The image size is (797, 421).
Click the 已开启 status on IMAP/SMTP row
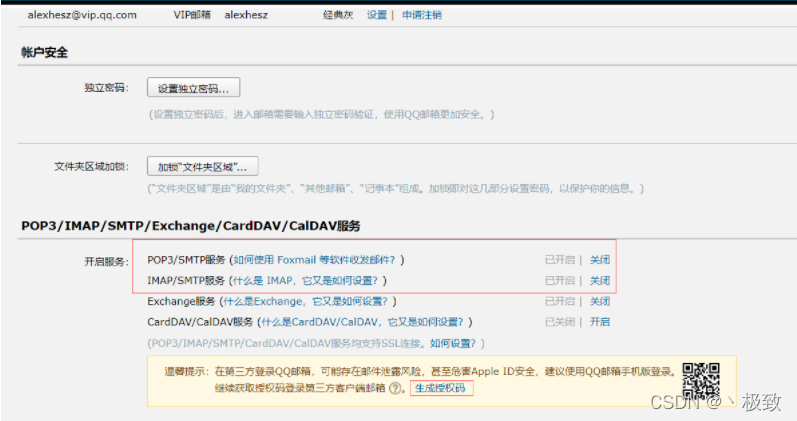pos(560,281)
